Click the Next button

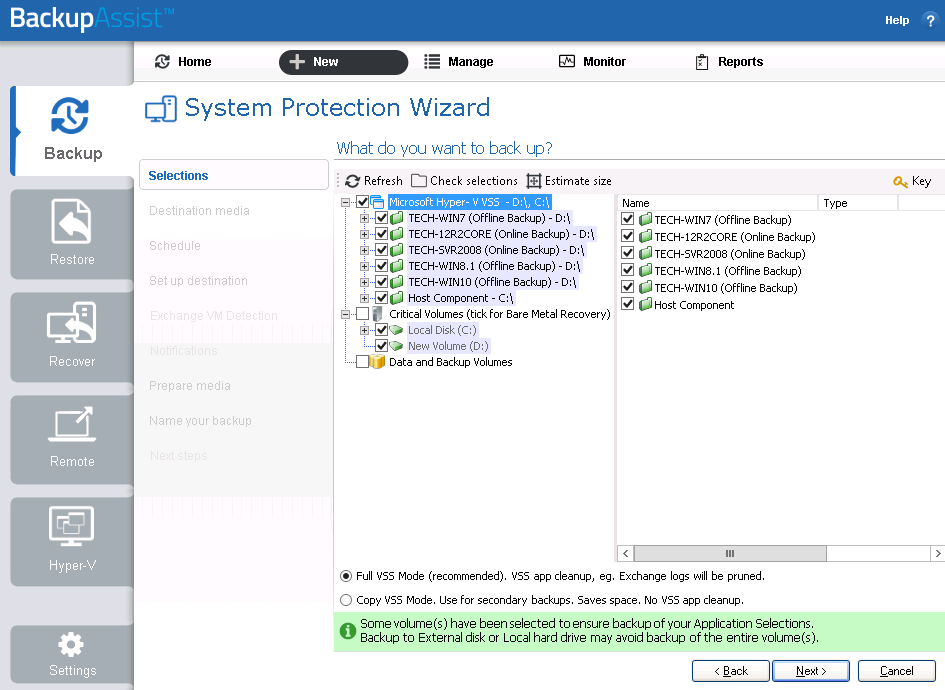pyautogui.click(x=811, y=671)
